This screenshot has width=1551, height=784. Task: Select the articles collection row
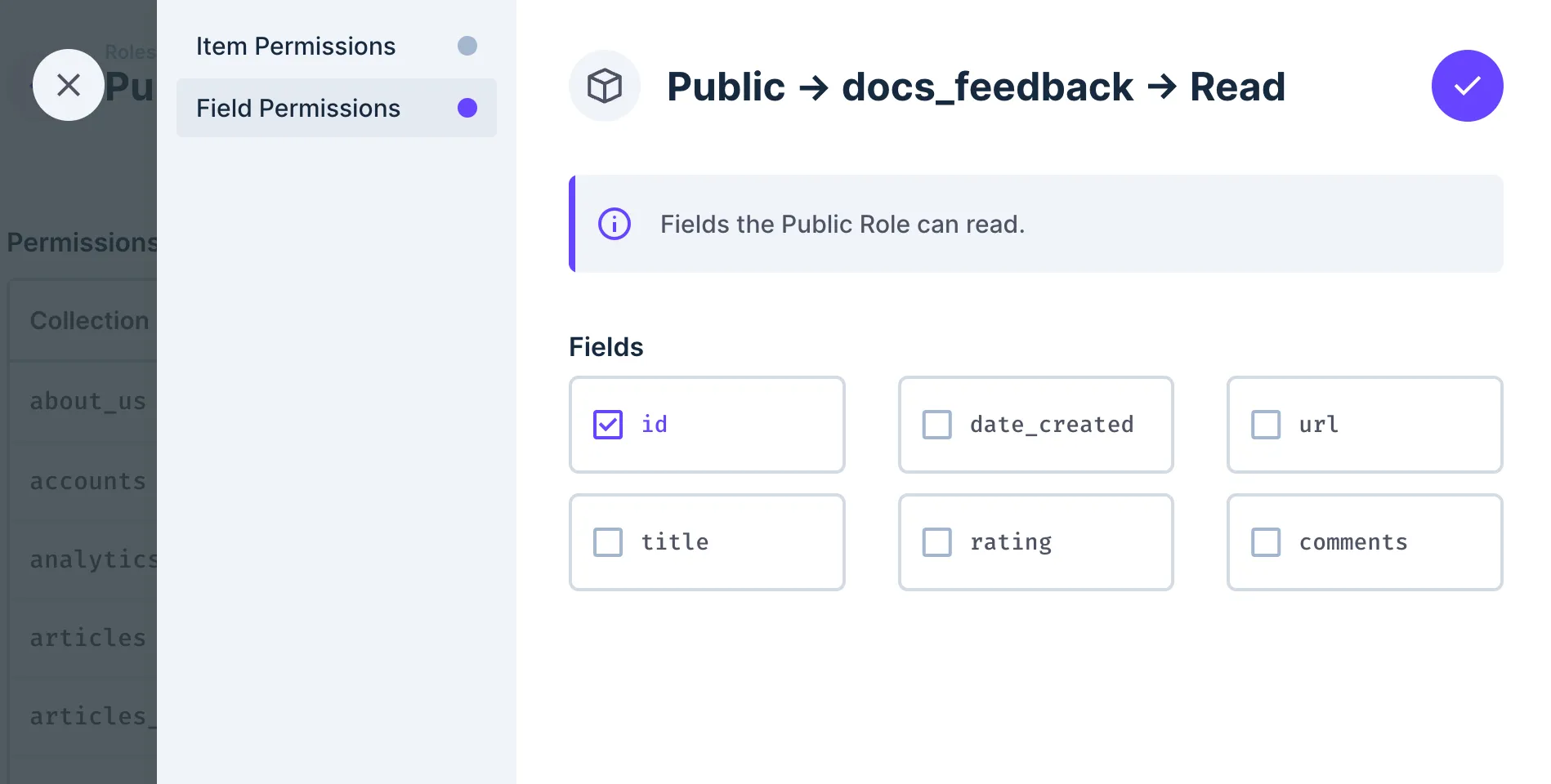[x=86, y=638]
